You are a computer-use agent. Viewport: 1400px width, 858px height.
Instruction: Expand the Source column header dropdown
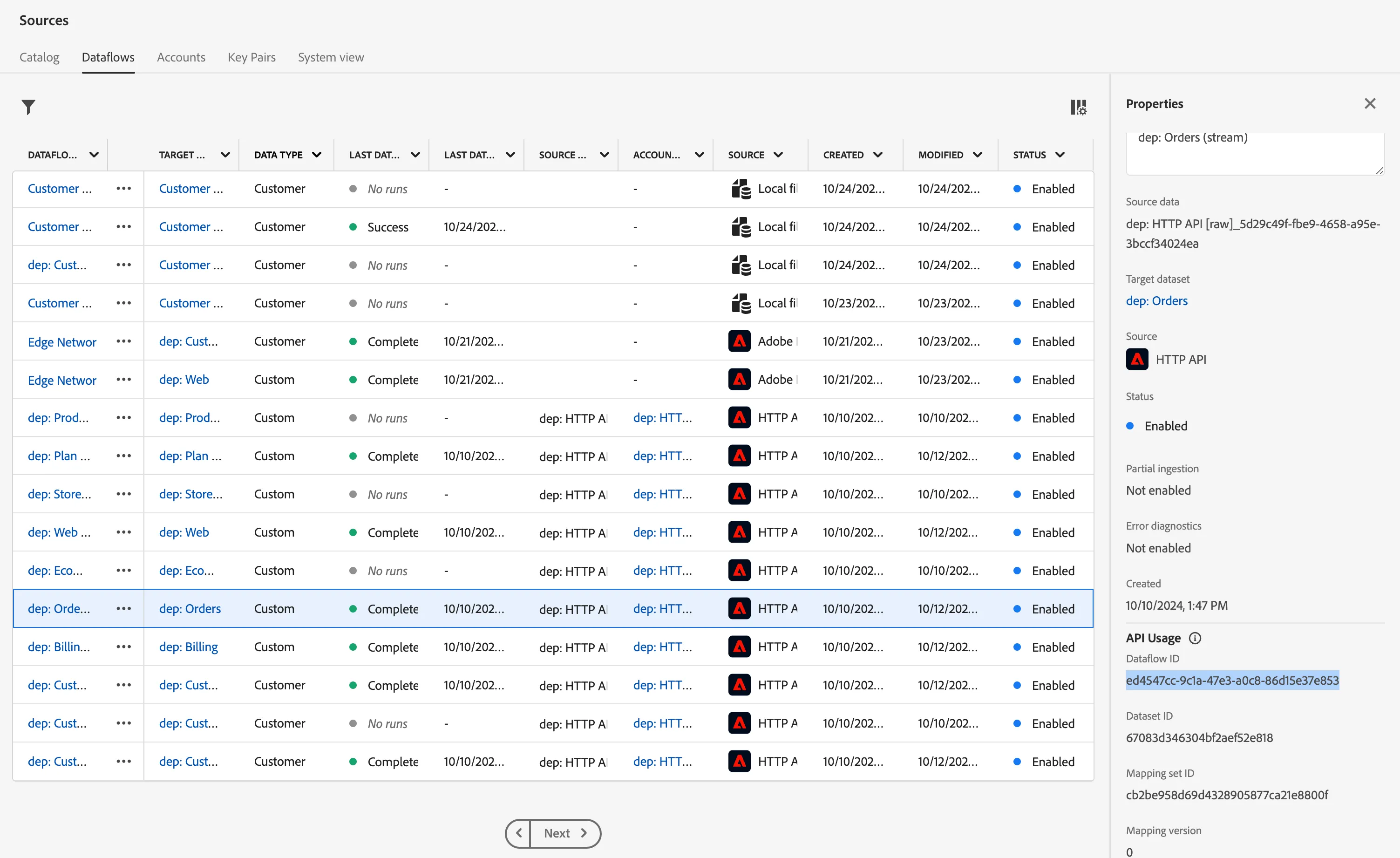coord(778,155)
